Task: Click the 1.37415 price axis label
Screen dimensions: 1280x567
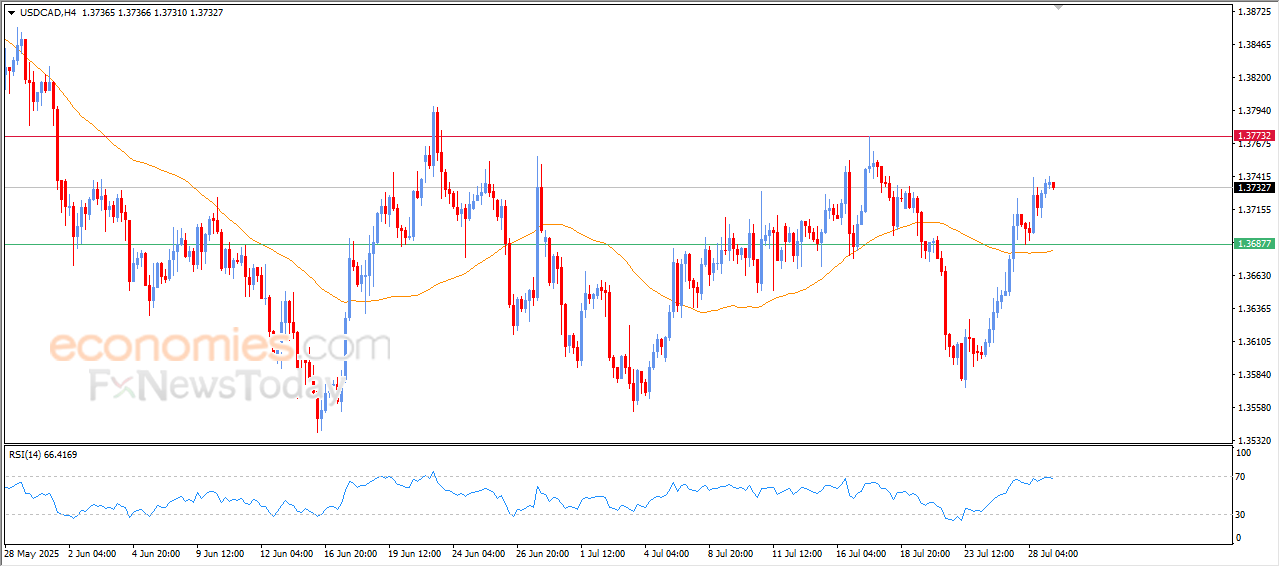Action: point(1254,177)
